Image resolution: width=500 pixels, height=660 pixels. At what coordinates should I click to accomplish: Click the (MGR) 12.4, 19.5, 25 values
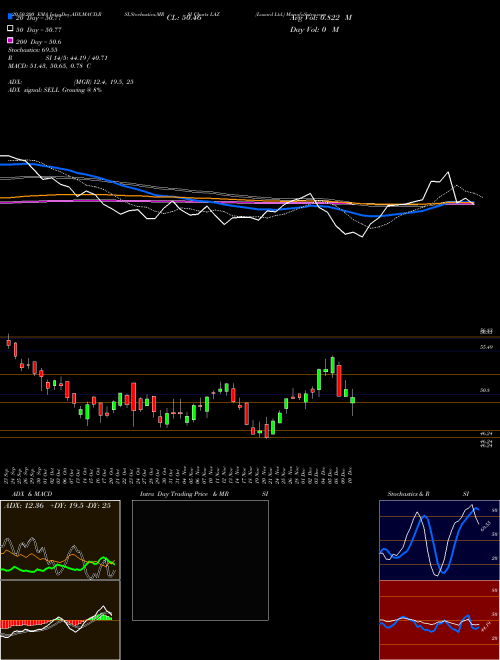point(104,82)
